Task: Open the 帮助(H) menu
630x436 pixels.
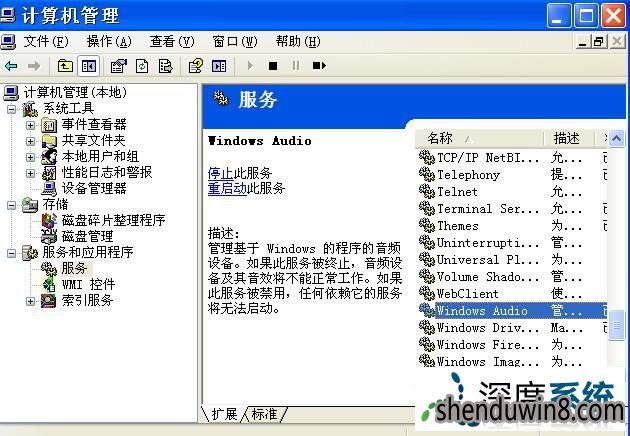Action: click(x=298, y=41)
